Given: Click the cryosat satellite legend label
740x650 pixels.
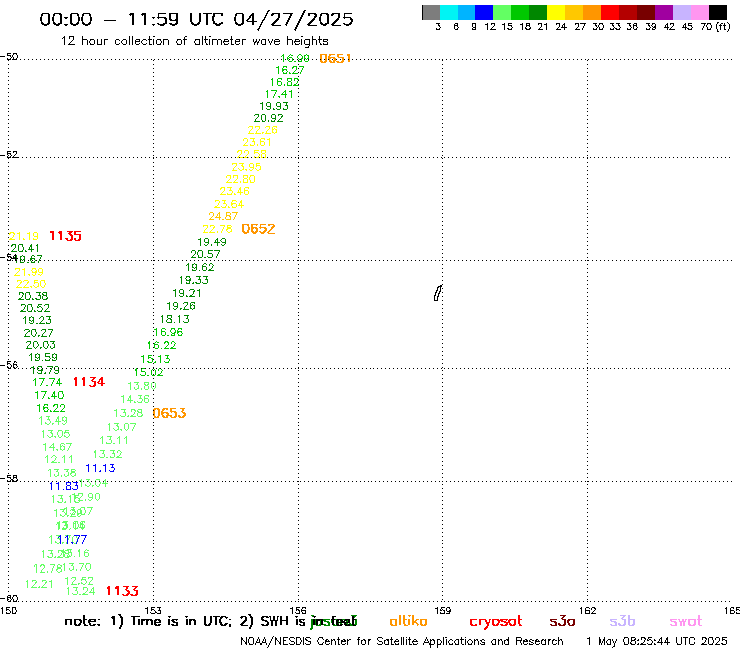Looking at the screenshot, I should coord(496,622).
